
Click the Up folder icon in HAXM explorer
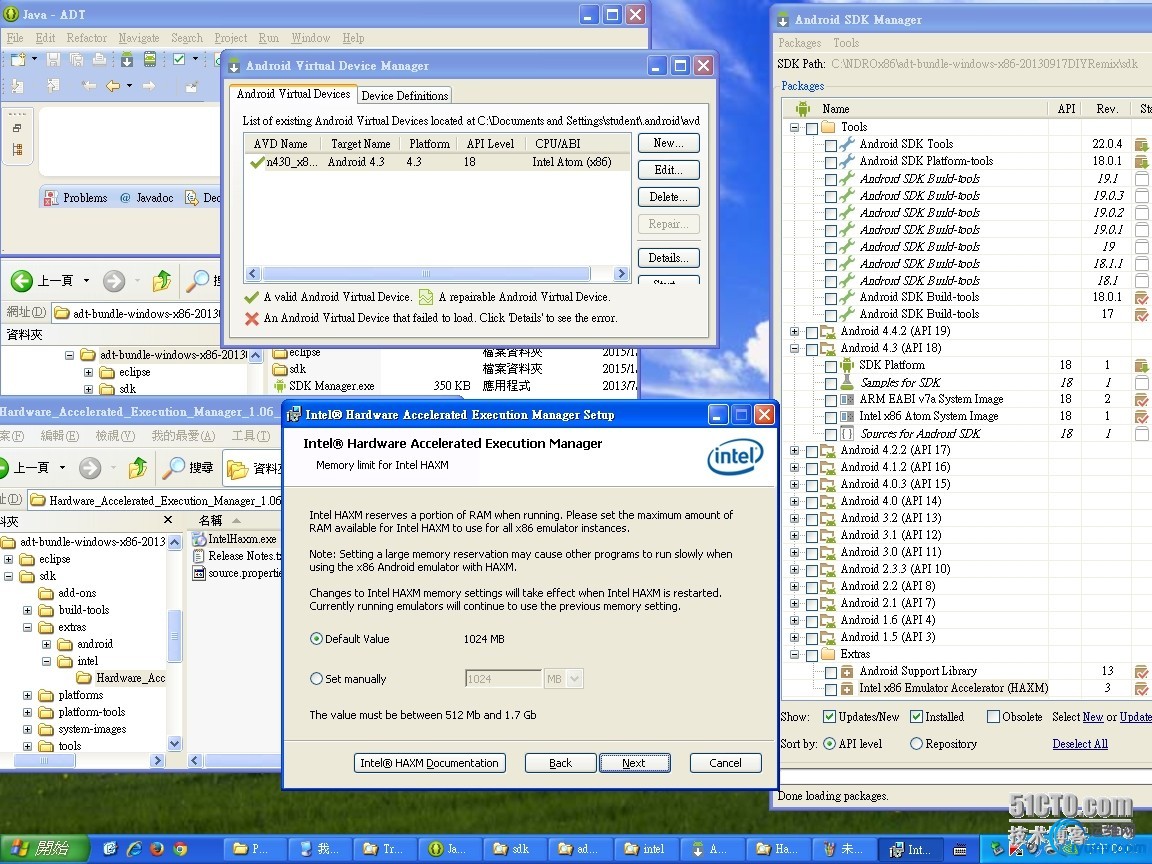point(138,467)
